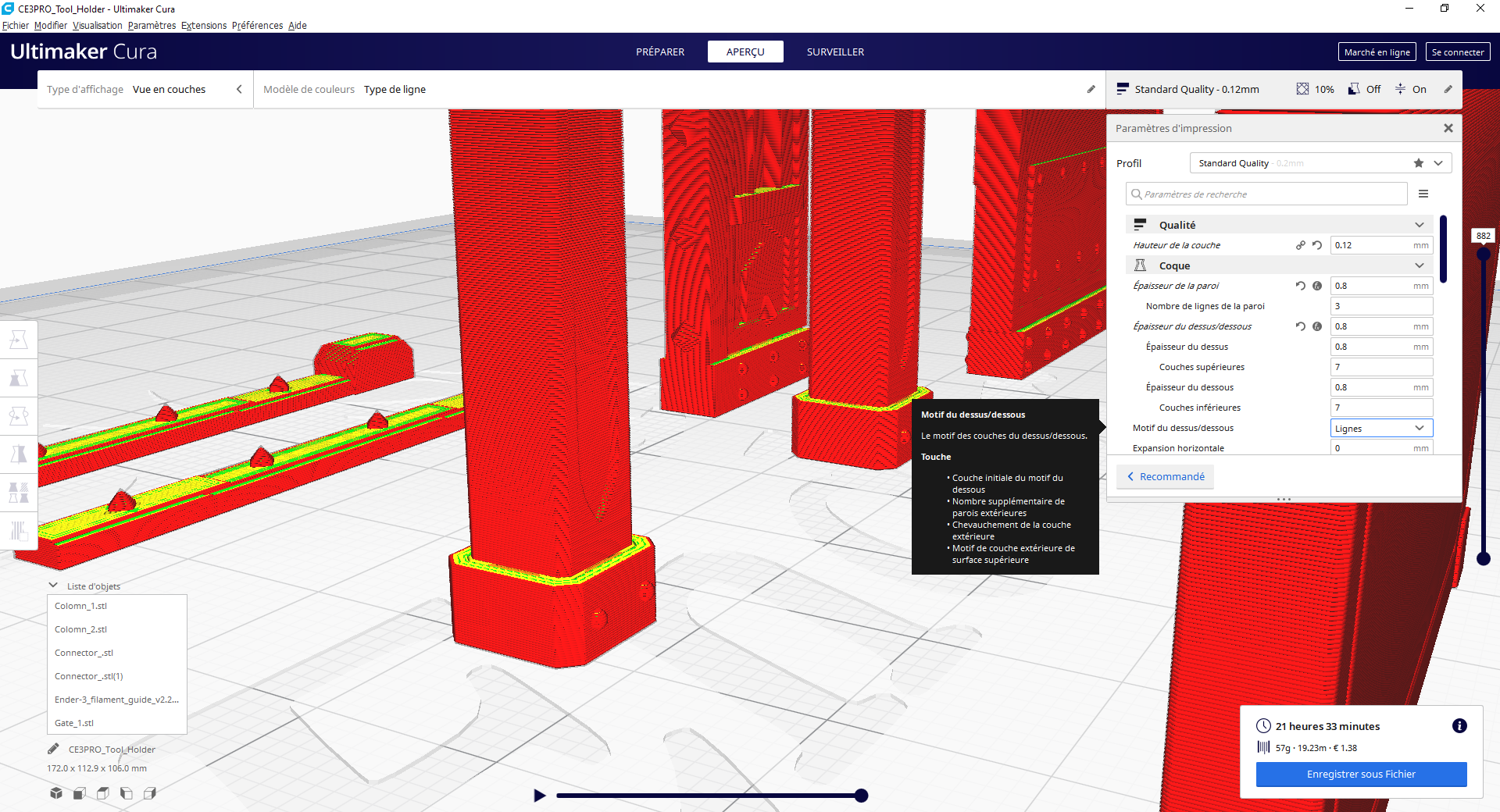Image resolution: width=1500 pixels, height=812 pixels.
Task: Click the Couches supérieures value field
Action: coord(1381,367)
